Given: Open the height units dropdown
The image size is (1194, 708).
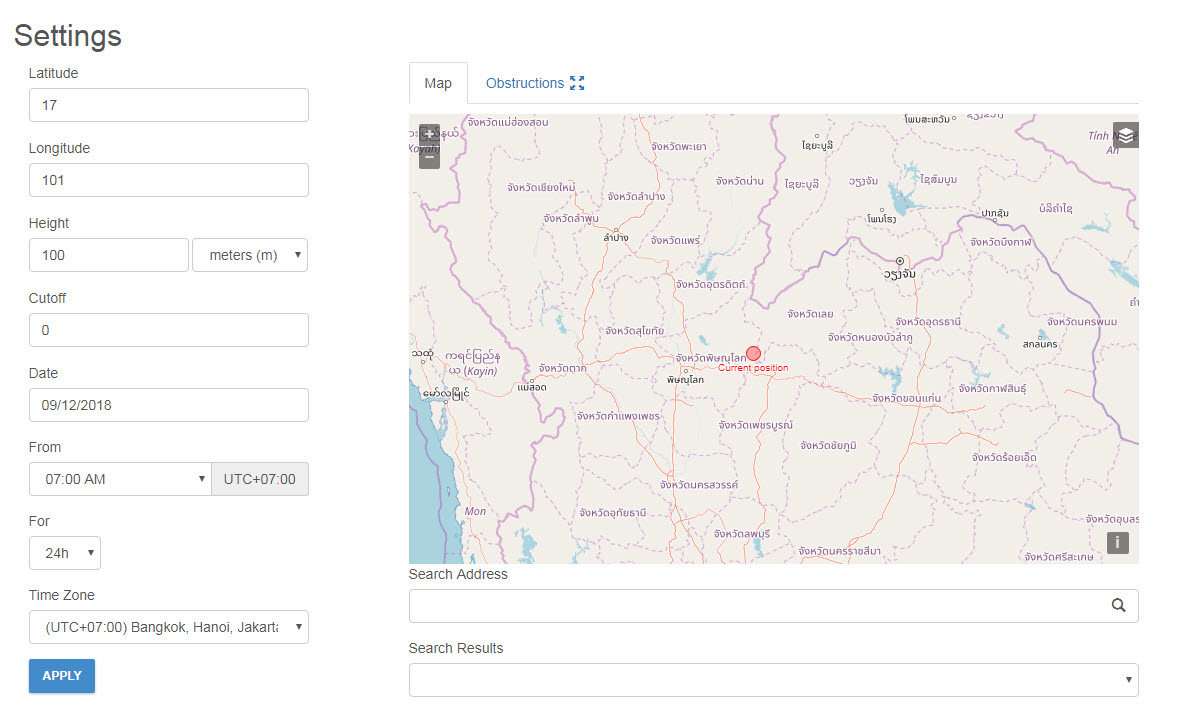Looking at the screenshot, I should [249, 255].
